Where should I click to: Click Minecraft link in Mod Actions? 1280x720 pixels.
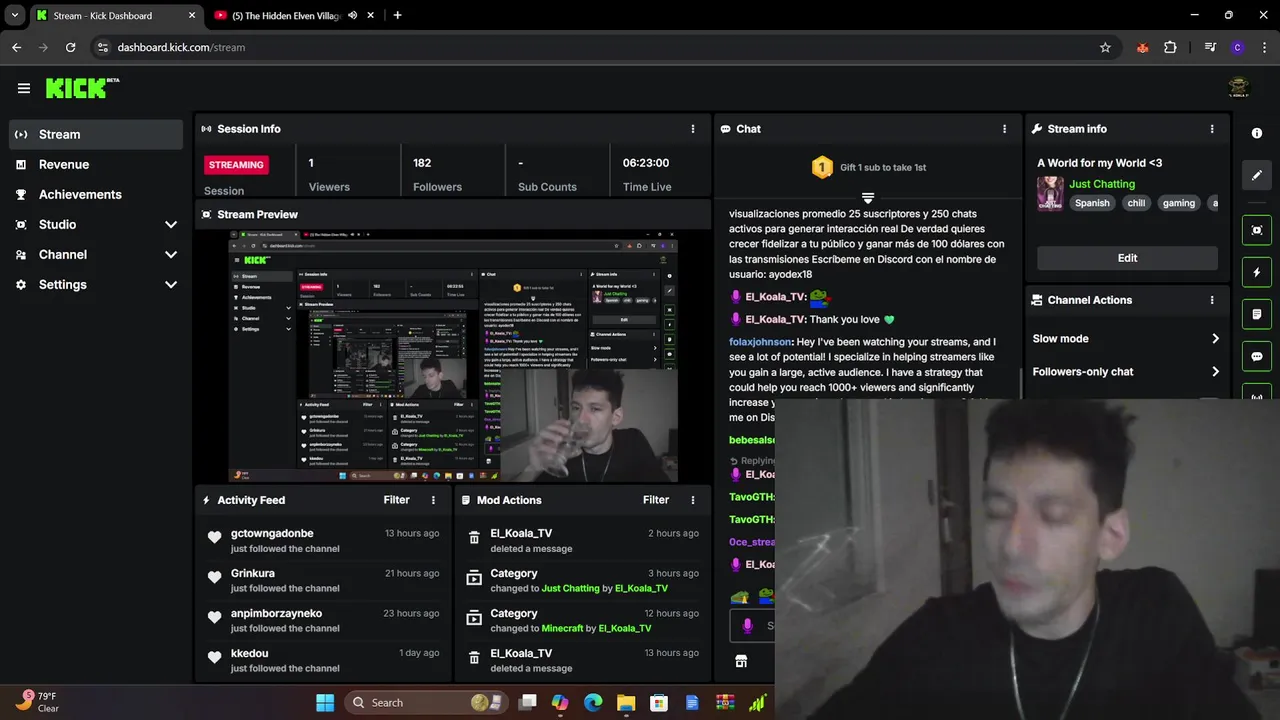tap(562, 628)
